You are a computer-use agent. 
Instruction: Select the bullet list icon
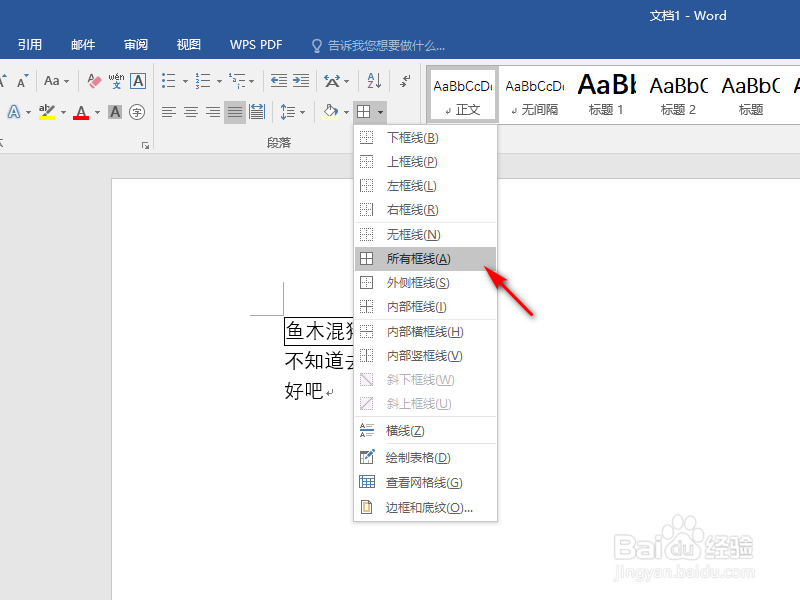click(168, 80)
